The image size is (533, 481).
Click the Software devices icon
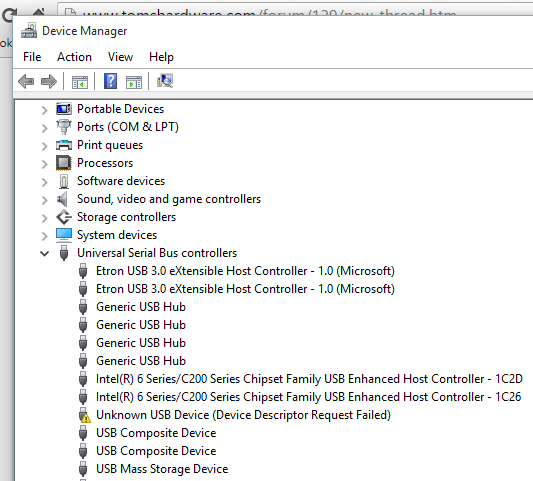[x=64, y=181]
